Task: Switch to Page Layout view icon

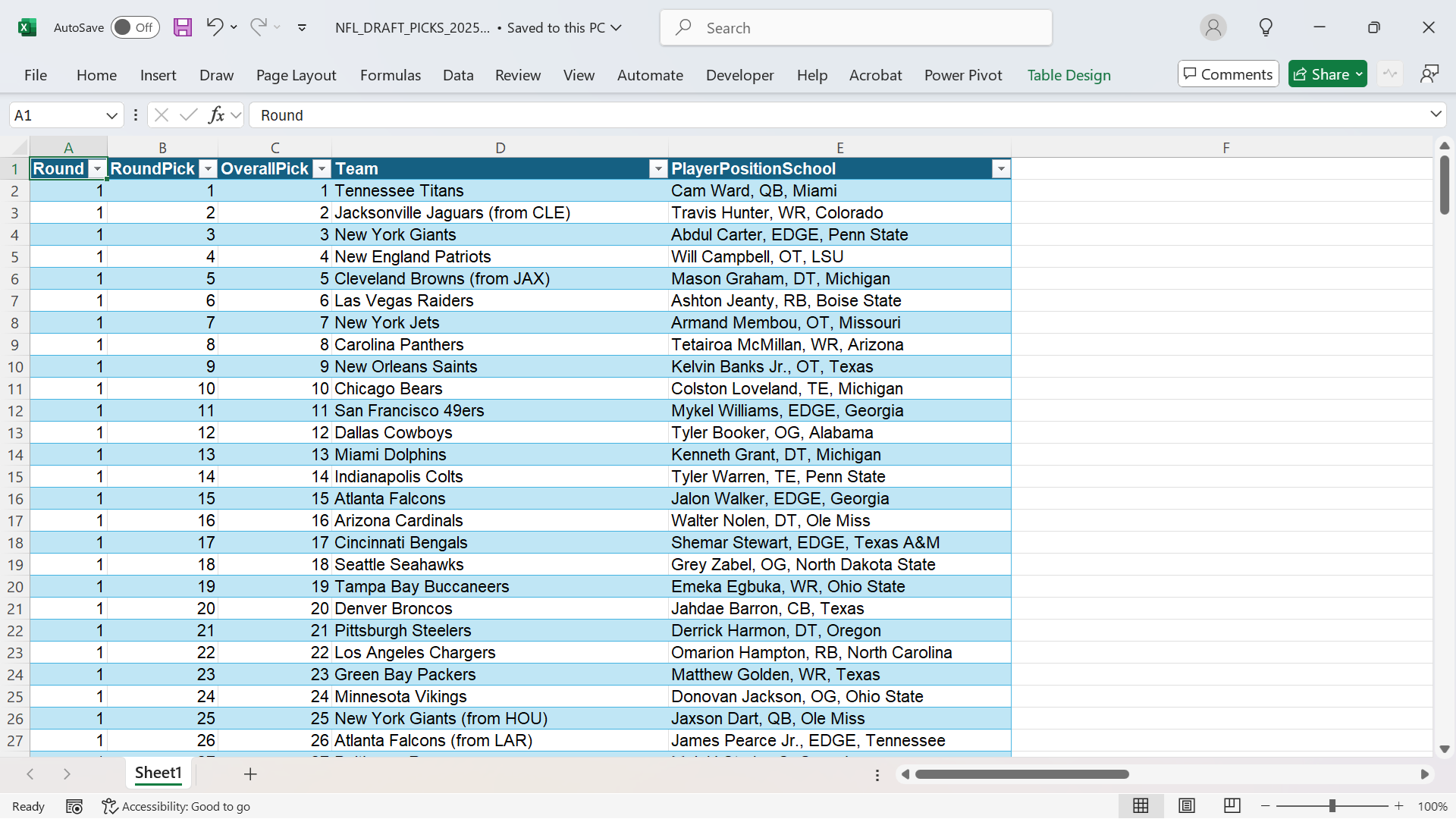Action: pos(1187,806)
